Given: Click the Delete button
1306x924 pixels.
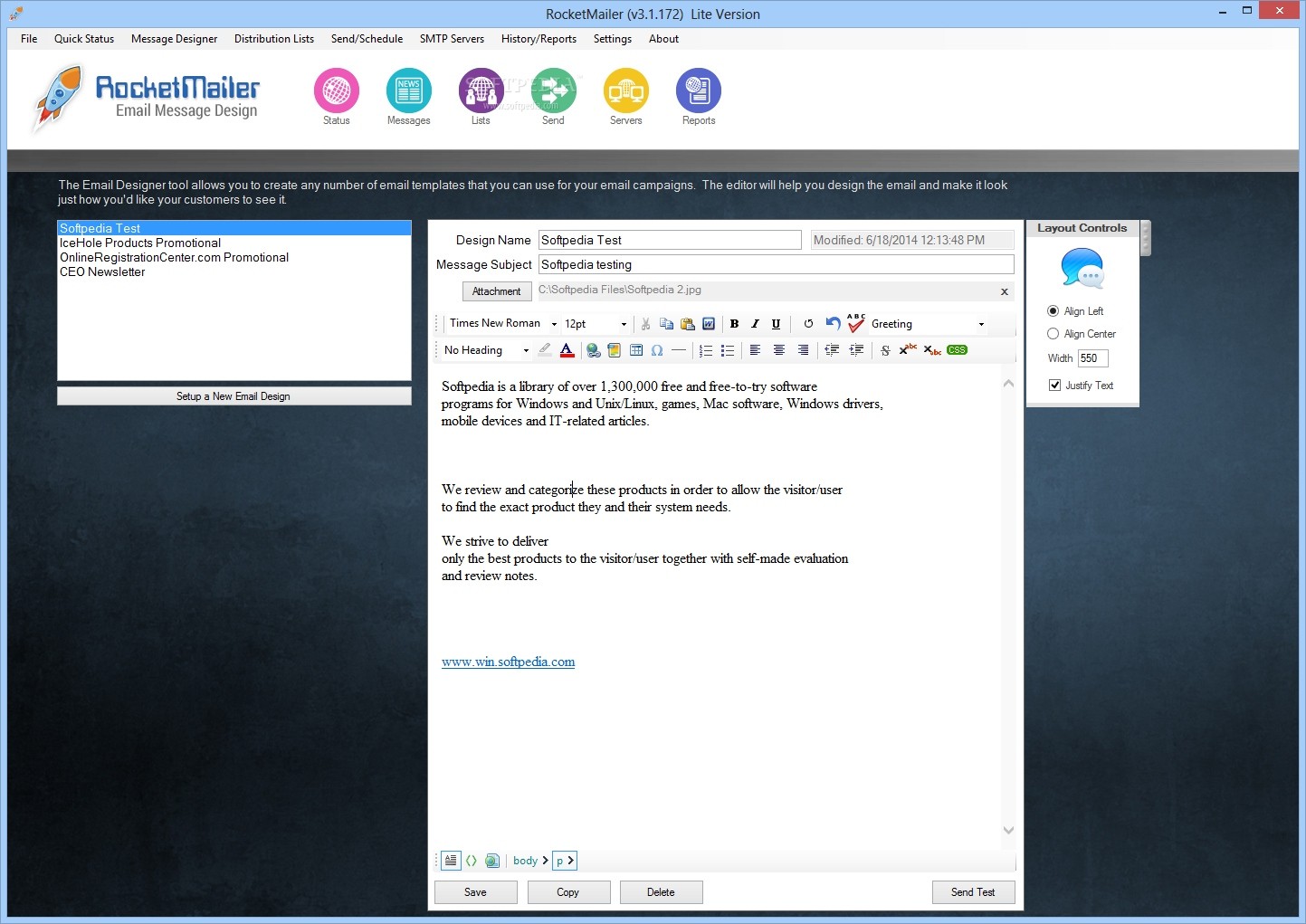Looking at the screenshot, I should [662, 892].
